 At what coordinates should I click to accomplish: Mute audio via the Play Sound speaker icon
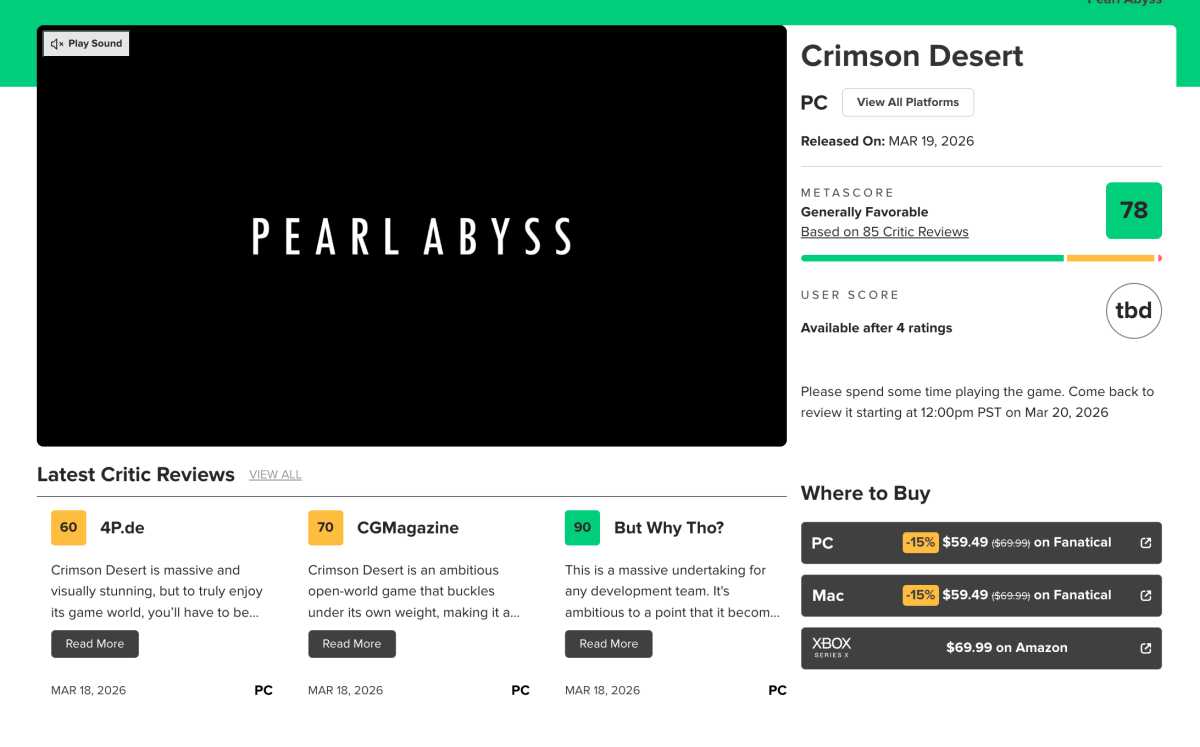55,43
